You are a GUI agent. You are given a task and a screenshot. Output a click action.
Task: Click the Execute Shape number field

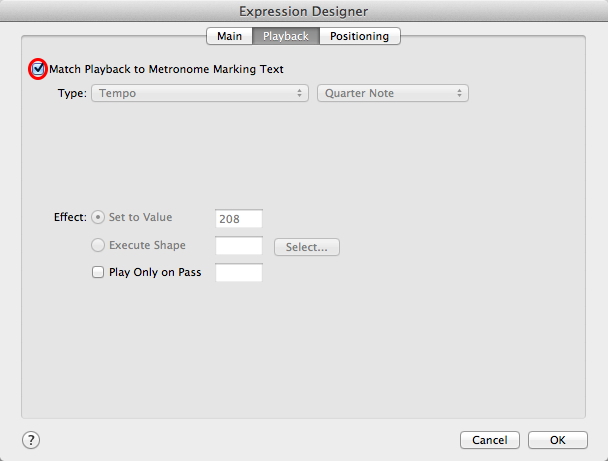239,246
